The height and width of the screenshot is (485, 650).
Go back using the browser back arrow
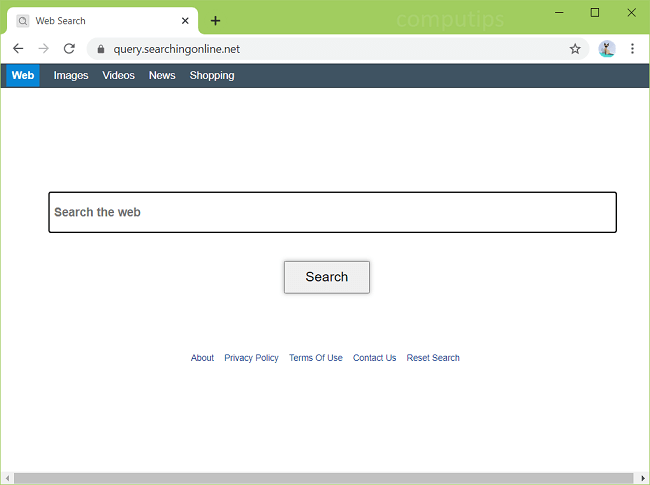18,48
